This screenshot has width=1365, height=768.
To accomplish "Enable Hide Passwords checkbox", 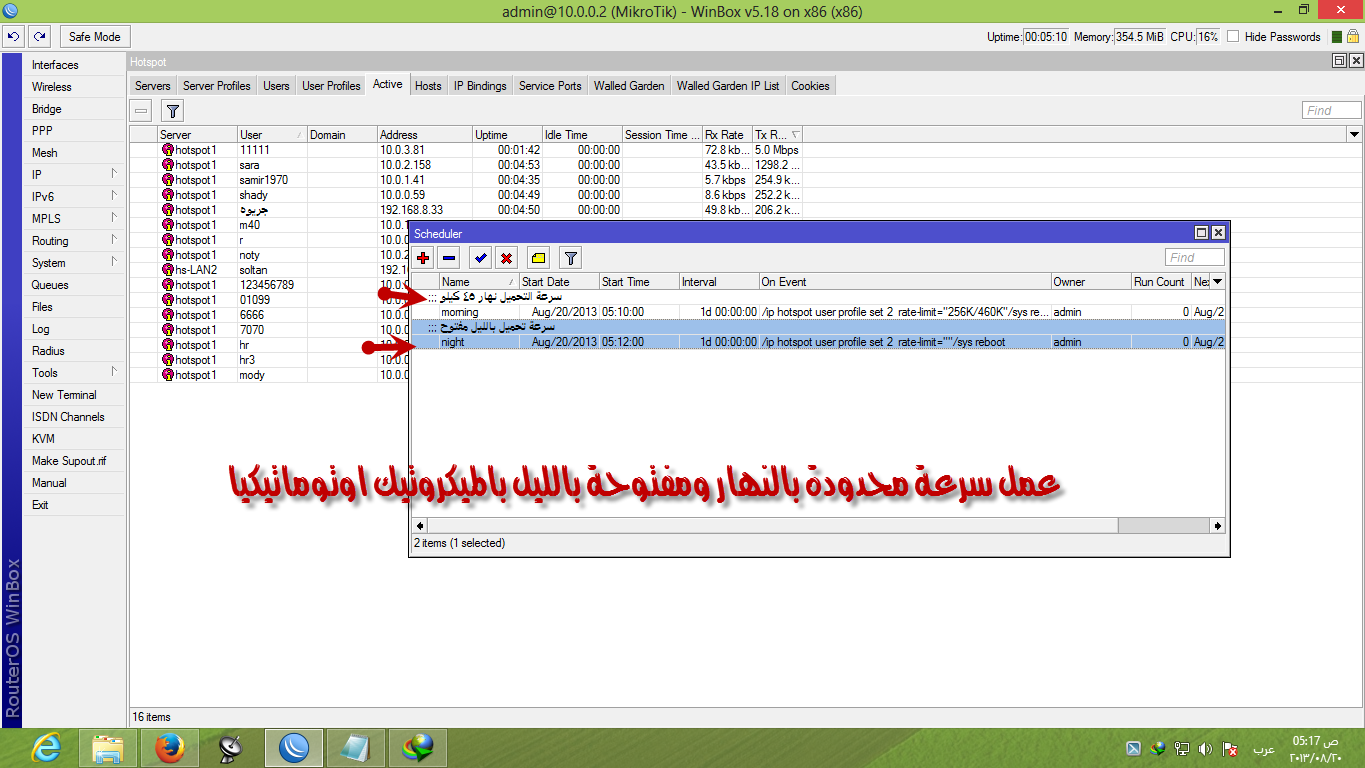I will (x=1234, y=37).
